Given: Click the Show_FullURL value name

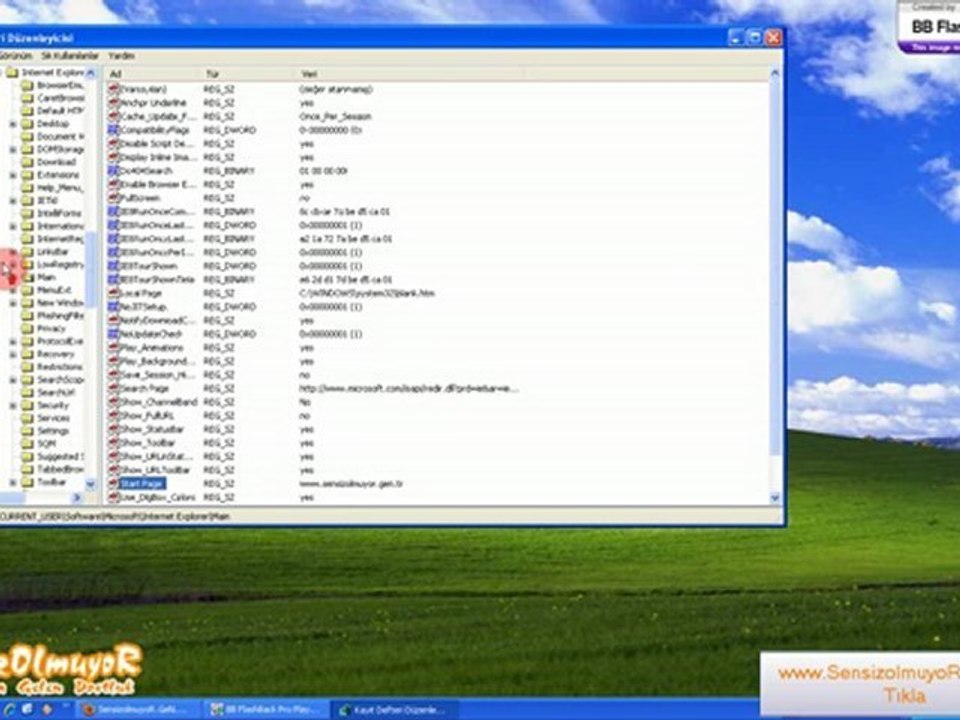Looking at the screenshot, I should [x=147, y=416].
